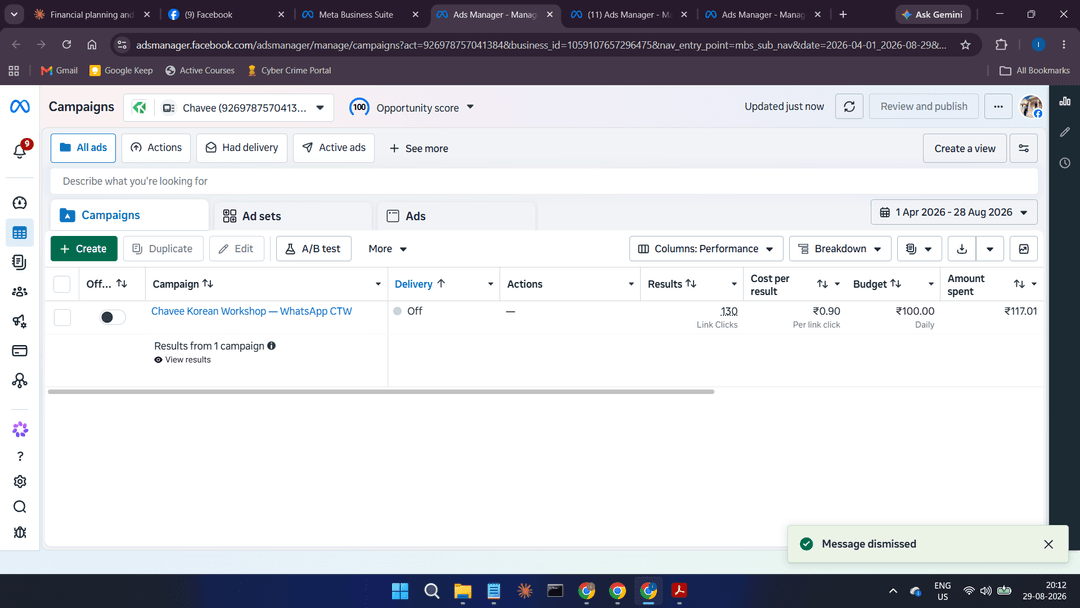Open the Breakdown dropdown
1080x608 pixels.
coord(840,249)
